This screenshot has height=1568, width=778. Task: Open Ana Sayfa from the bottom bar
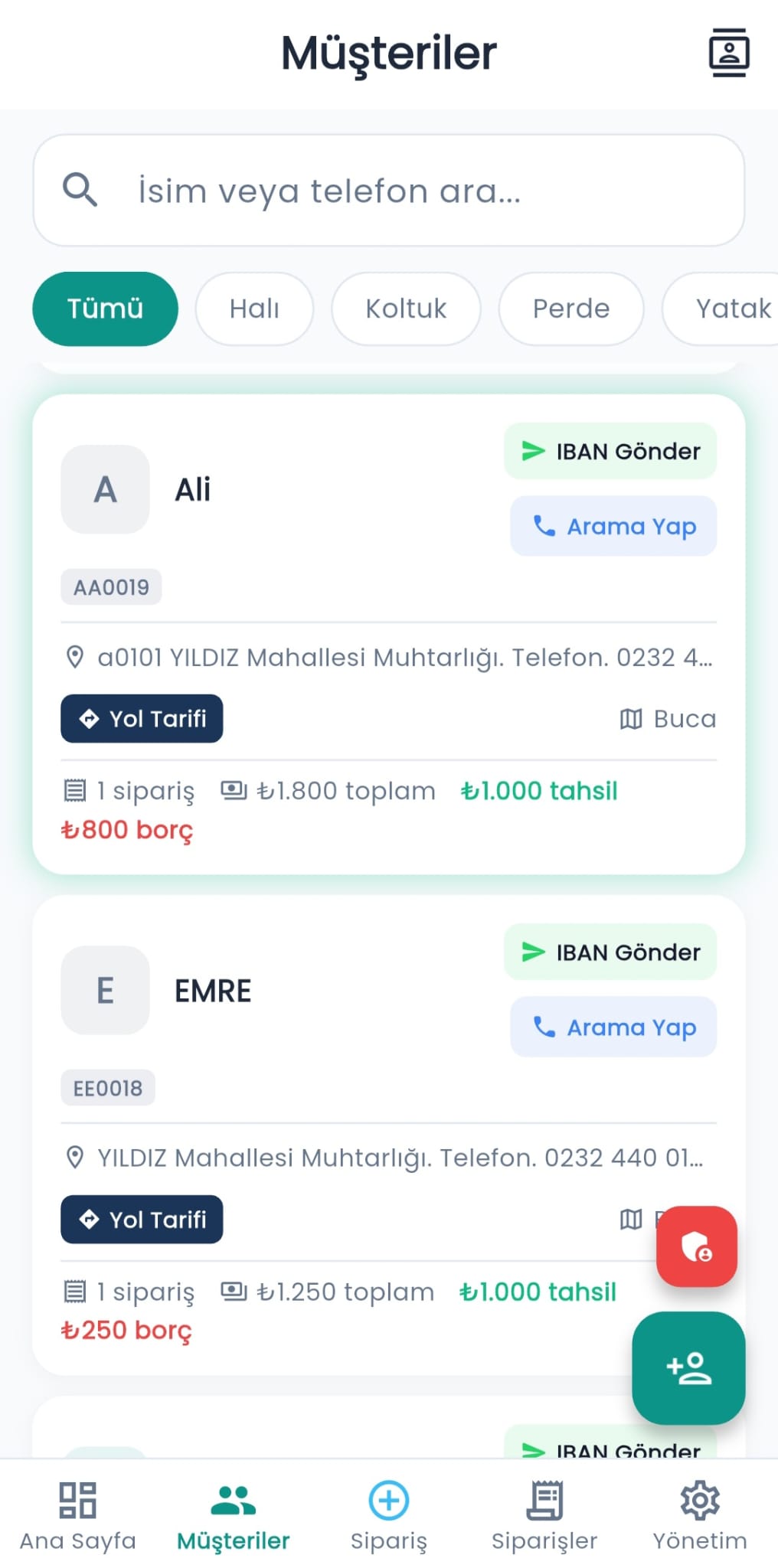click(77, 1516)
